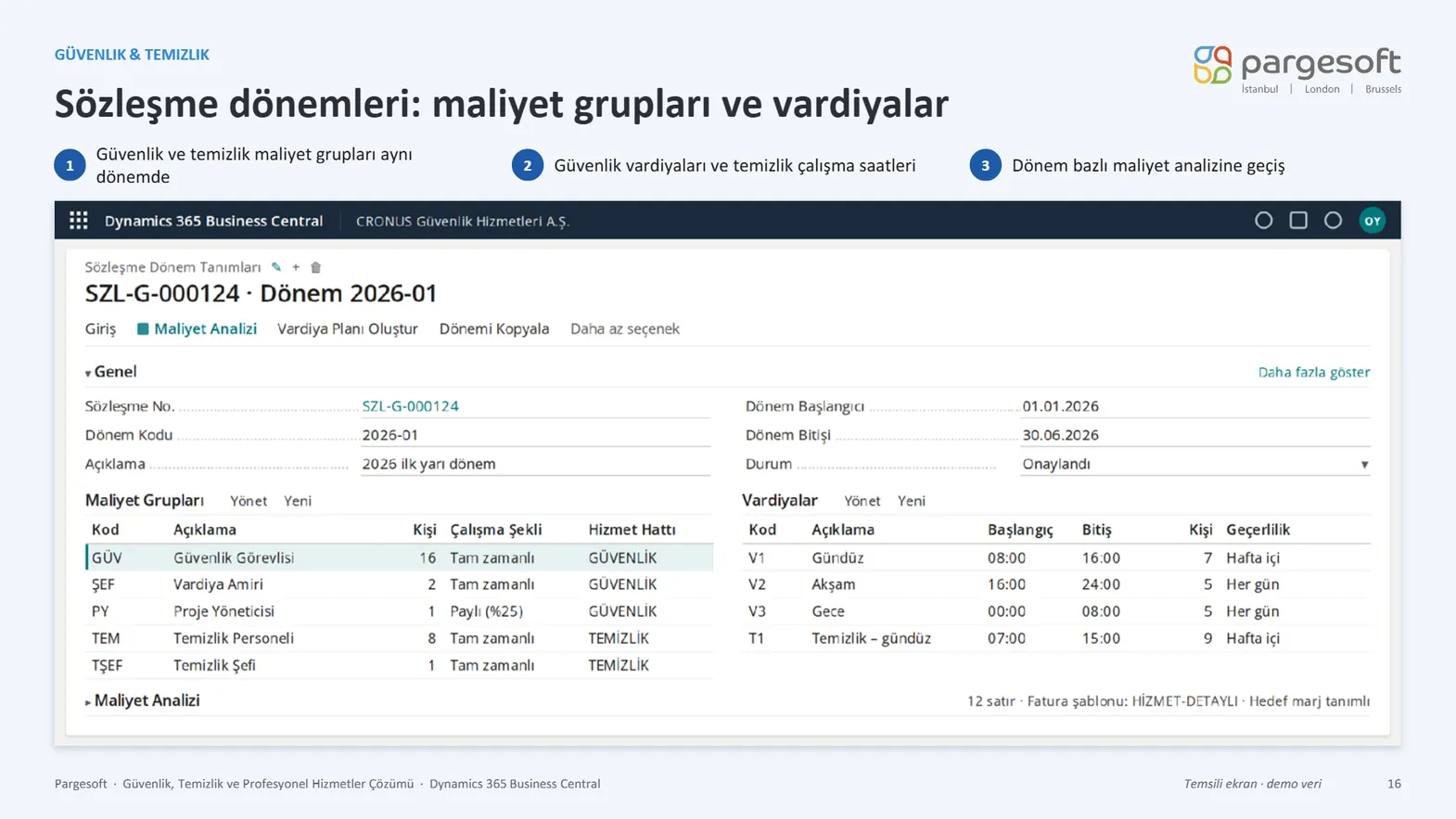Image resolution: width=1456 pixels, height=819 pixels.
Task: Open the SZL-G-000124 contract link
Action: pos(410,406)
